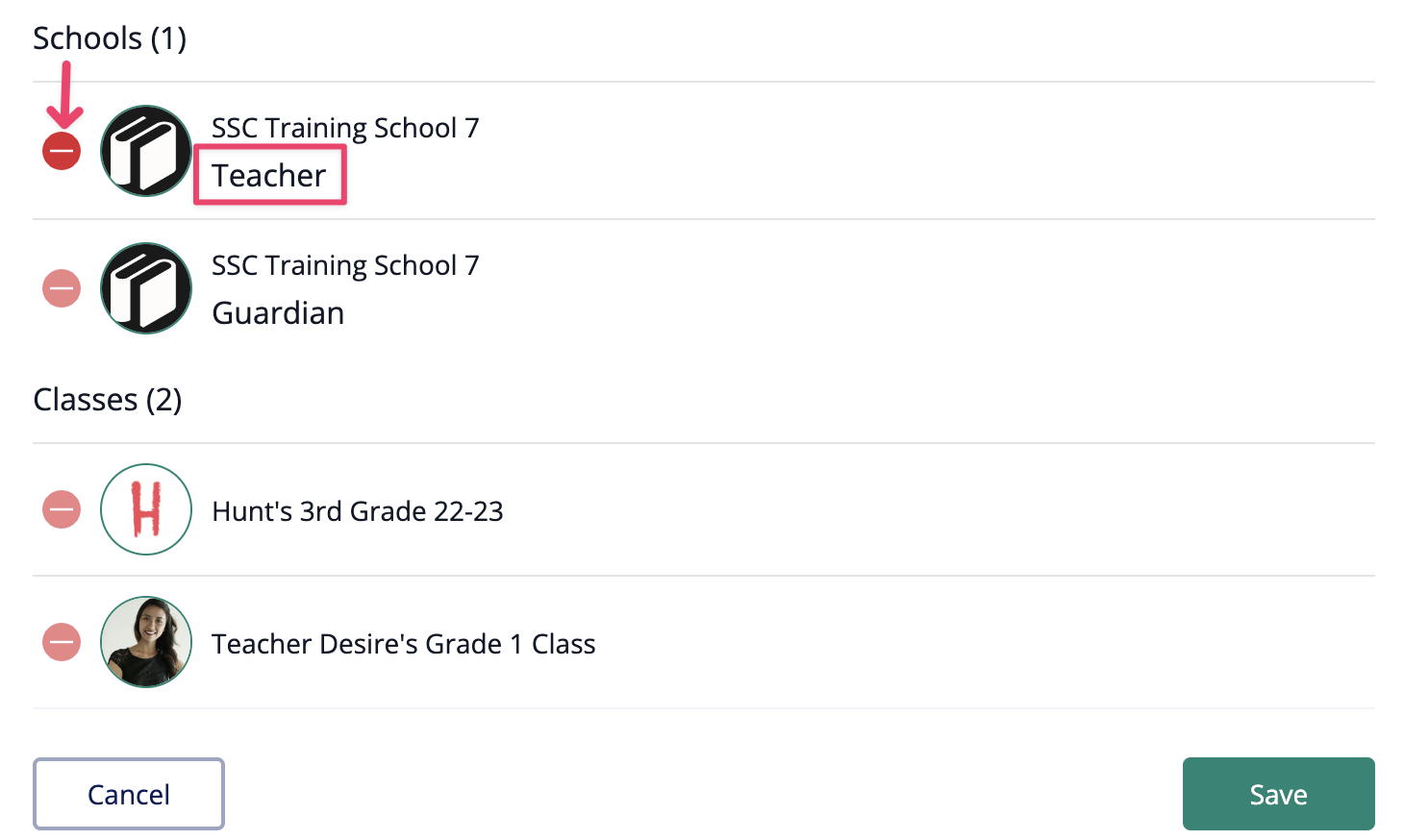This screenshot has width=1404, height=840.
Task: Click SSC Training School 7 name above Teacher
Action: [x=345, y=128]
